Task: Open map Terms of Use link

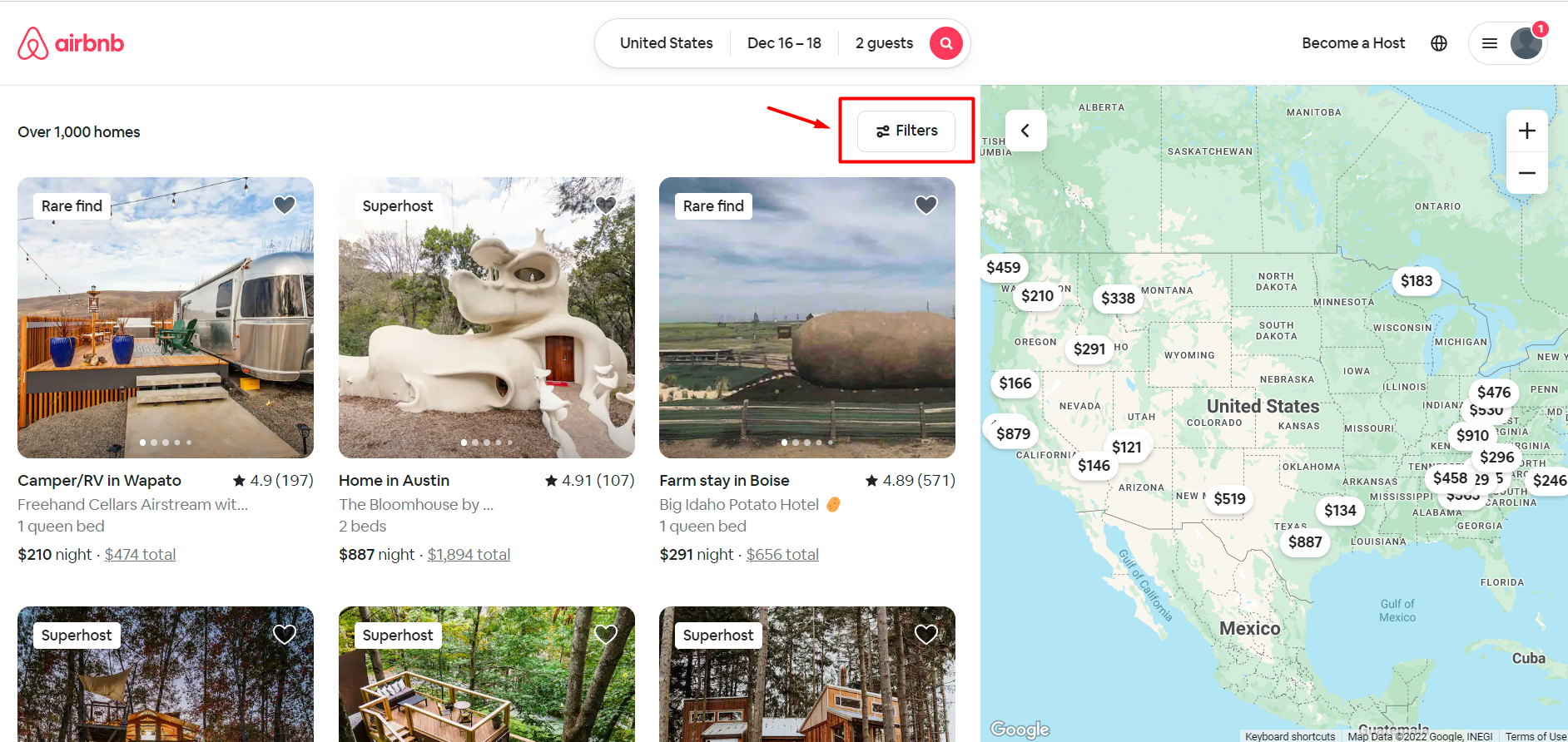Action: [1536, 736]
